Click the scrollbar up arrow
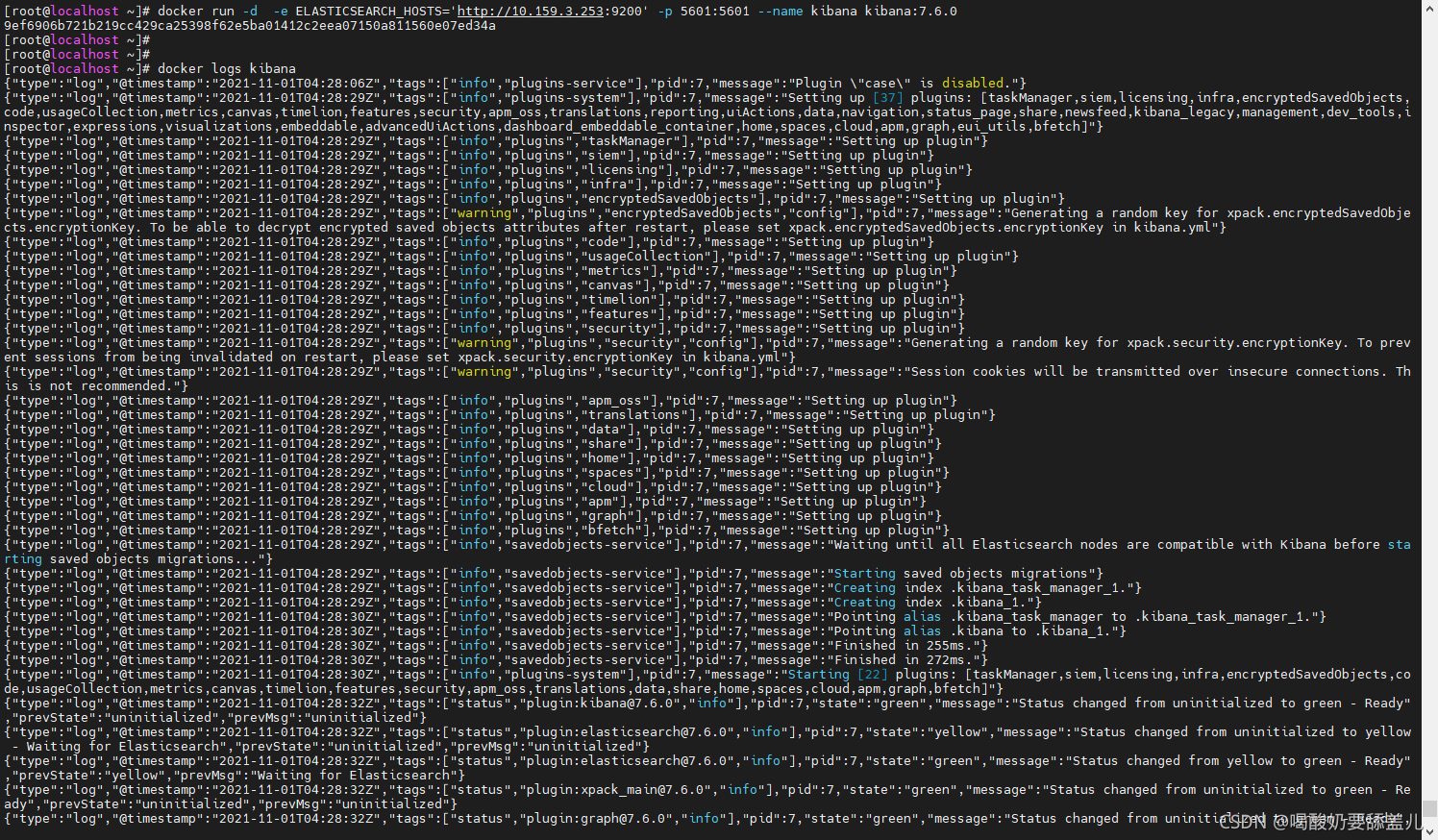Screen dimensions: 1438x840 (x=1429, y=6)
